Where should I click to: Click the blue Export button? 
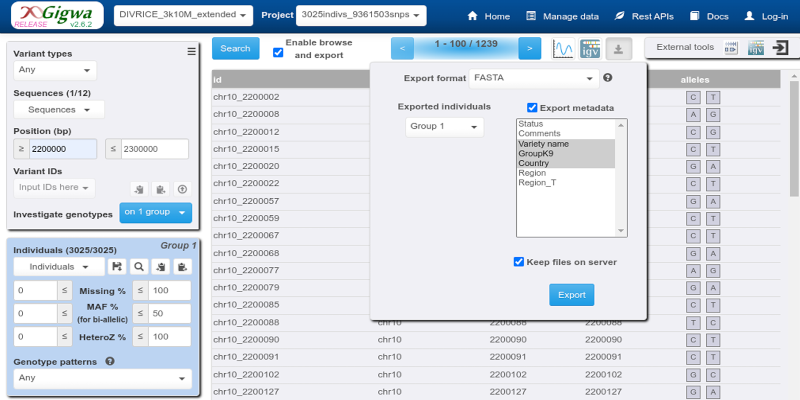(x=571, y=295)
